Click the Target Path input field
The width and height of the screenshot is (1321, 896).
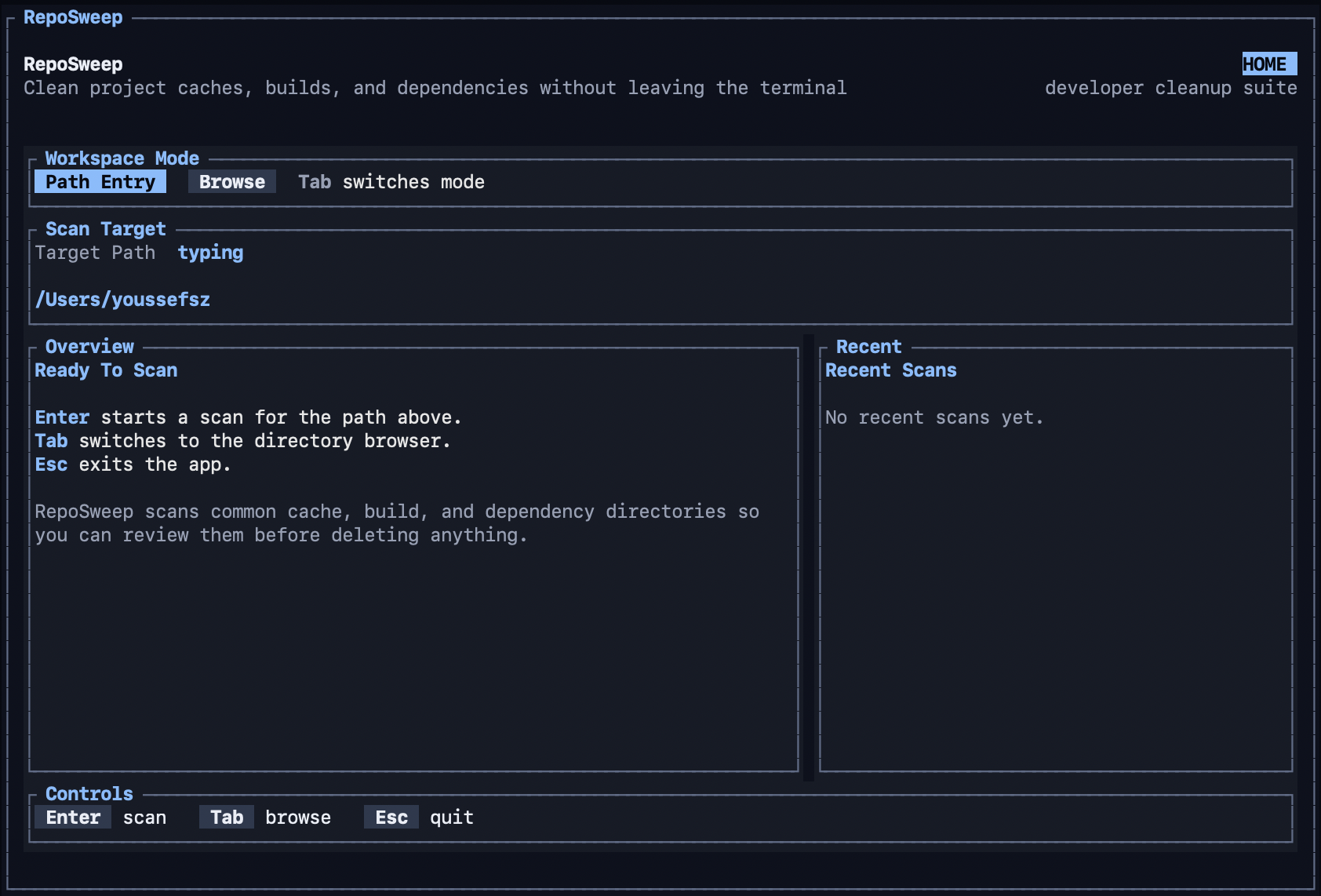tap(96, 252)
